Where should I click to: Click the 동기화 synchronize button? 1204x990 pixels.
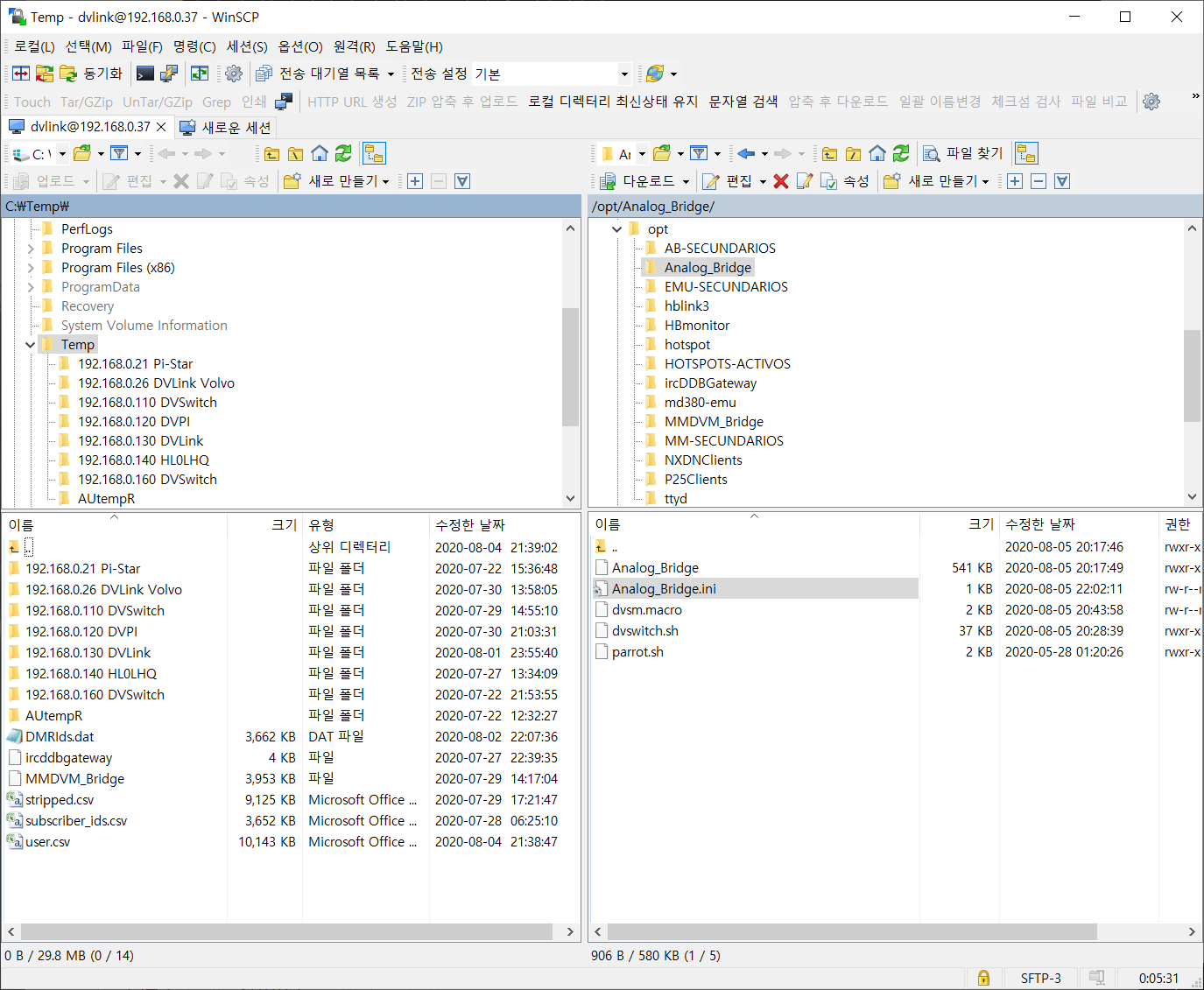pos(93,74)
